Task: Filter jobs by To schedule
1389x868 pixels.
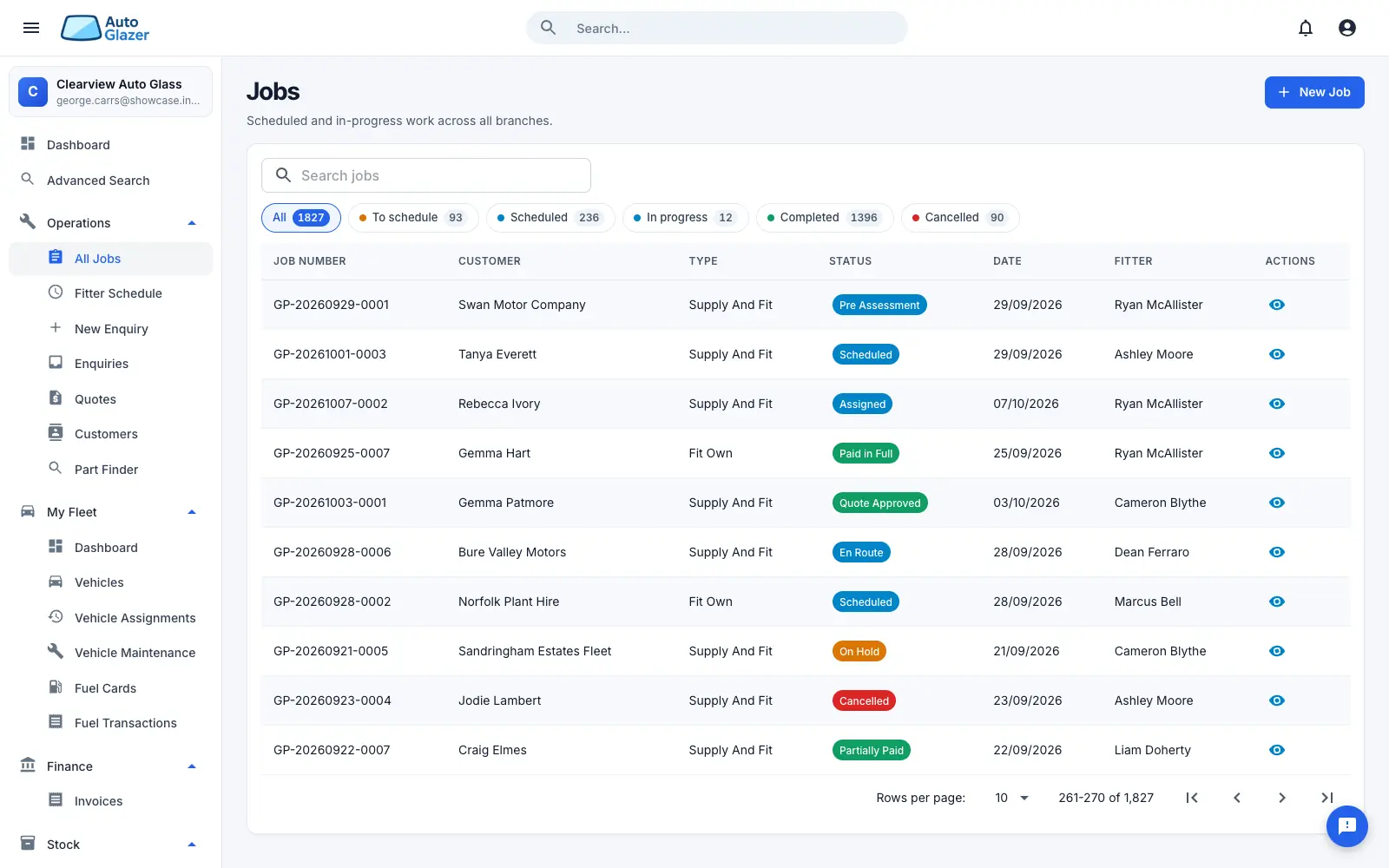Action: coord(413,218)
